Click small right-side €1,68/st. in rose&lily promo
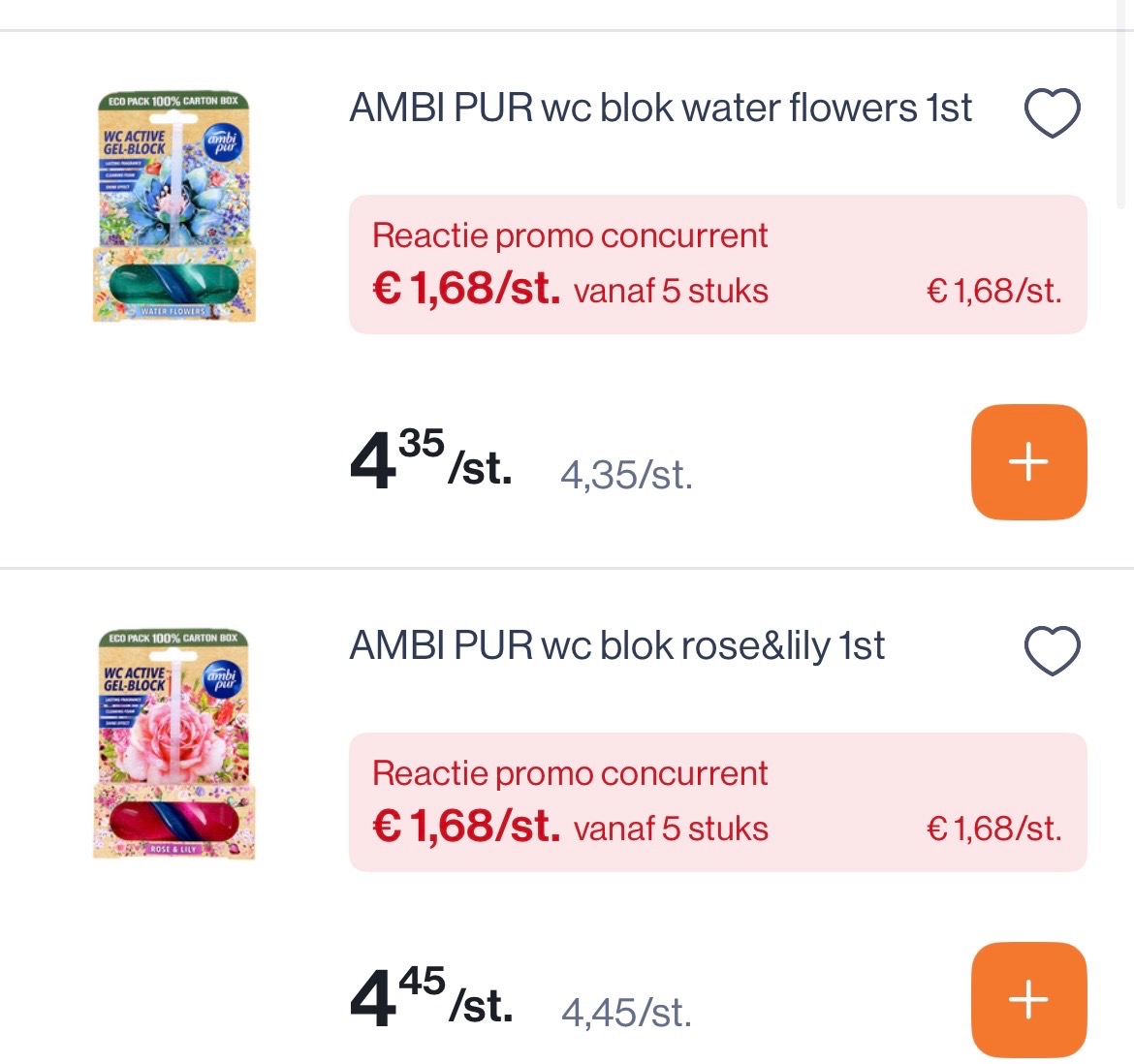Viewport: 1134px width, 1064px height. [x=994, y=829]
